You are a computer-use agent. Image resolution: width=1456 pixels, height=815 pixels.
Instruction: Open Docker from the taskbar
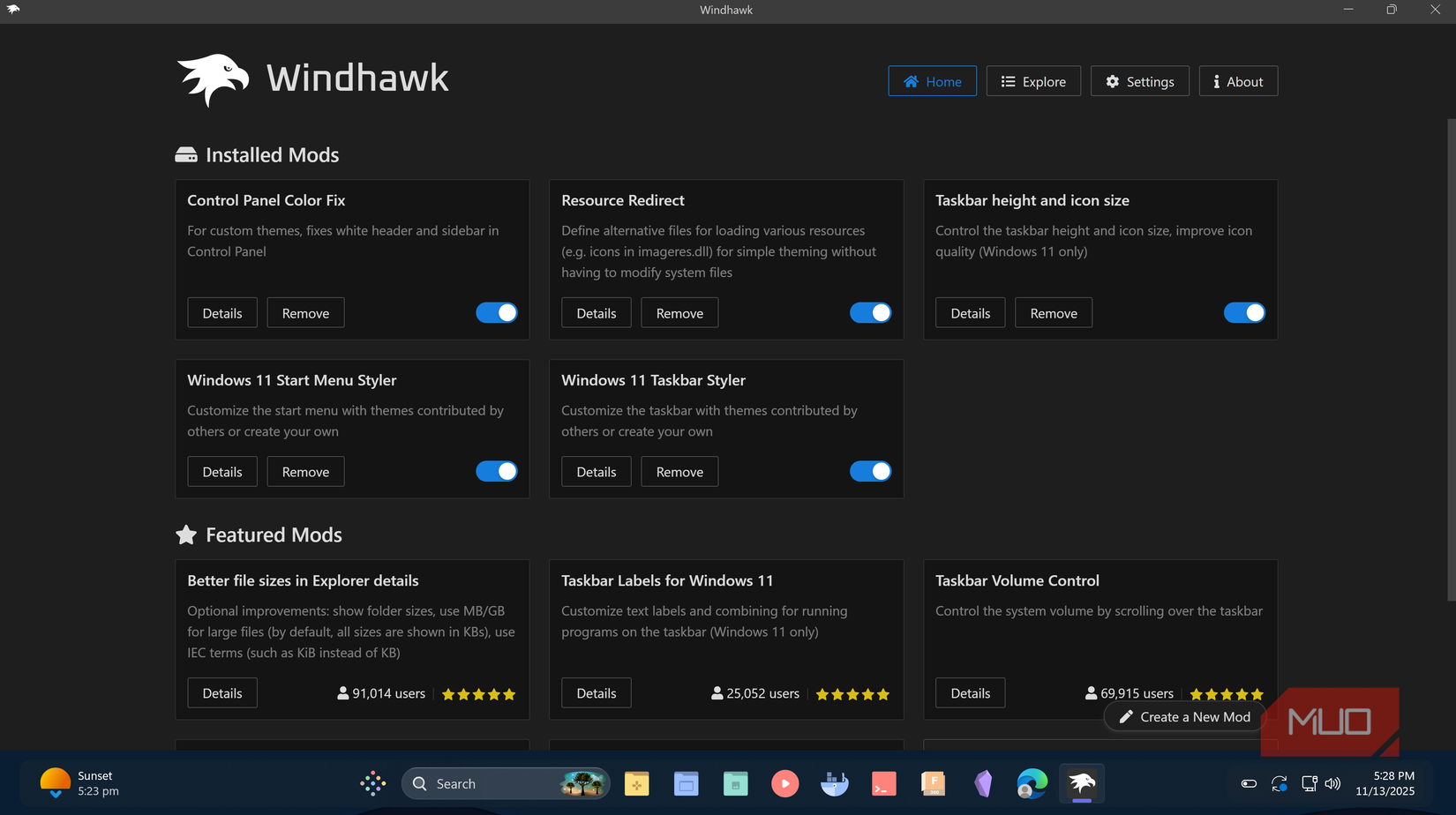point(834,783)
